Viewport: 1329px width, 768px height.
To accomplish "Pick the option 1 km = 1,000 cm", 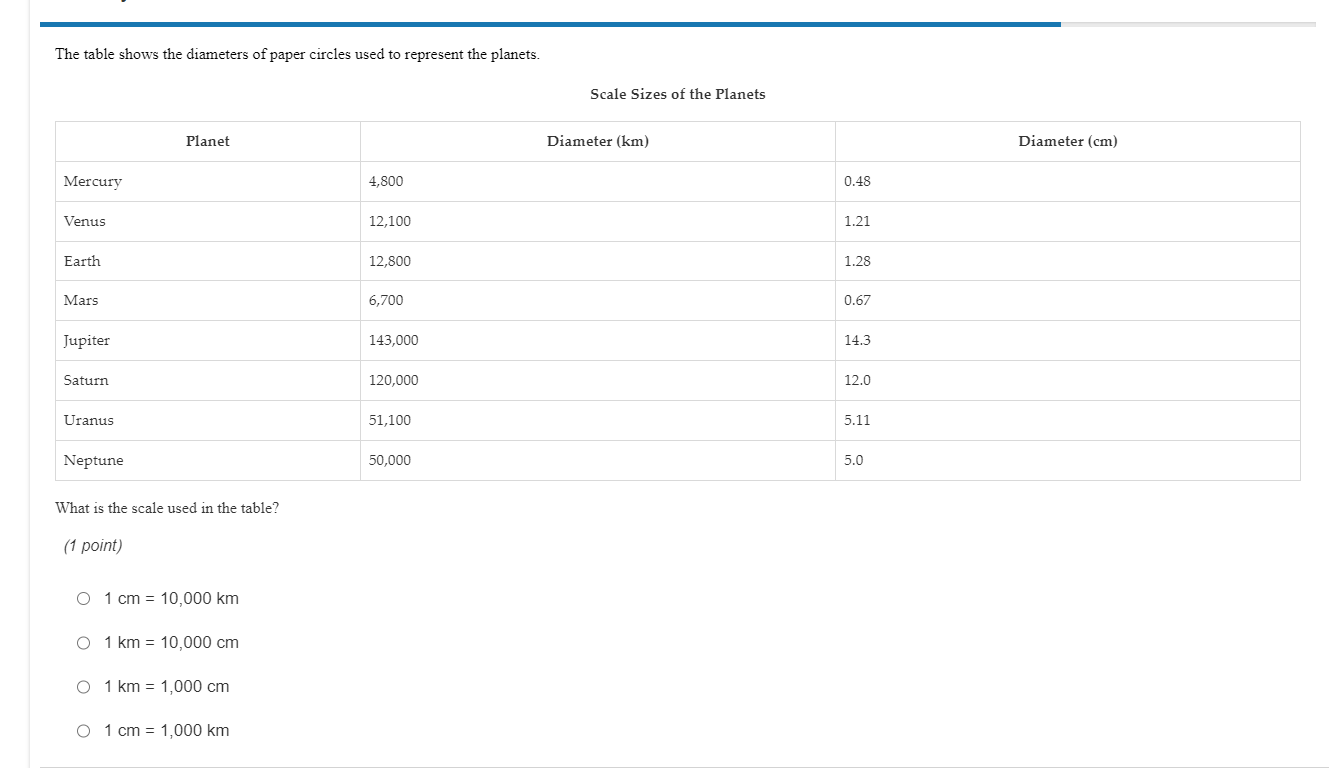I will click(84, 687).
